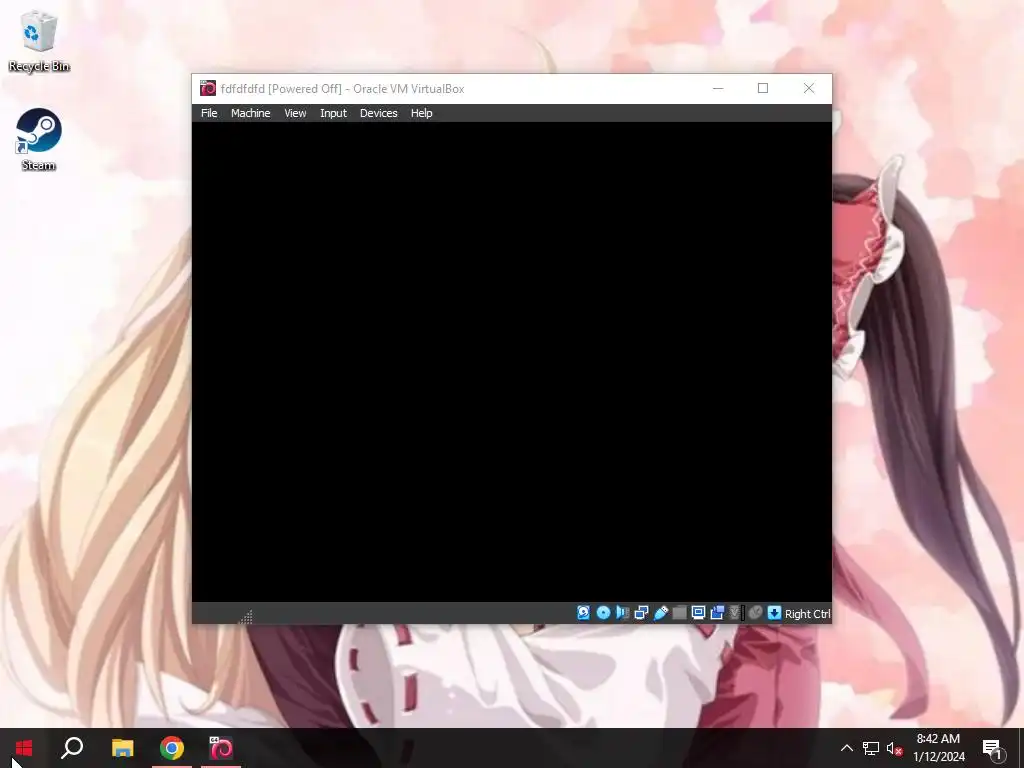1024x768 pixels.
Task: Click the Right Ctrl host key label
Action: 807,614
